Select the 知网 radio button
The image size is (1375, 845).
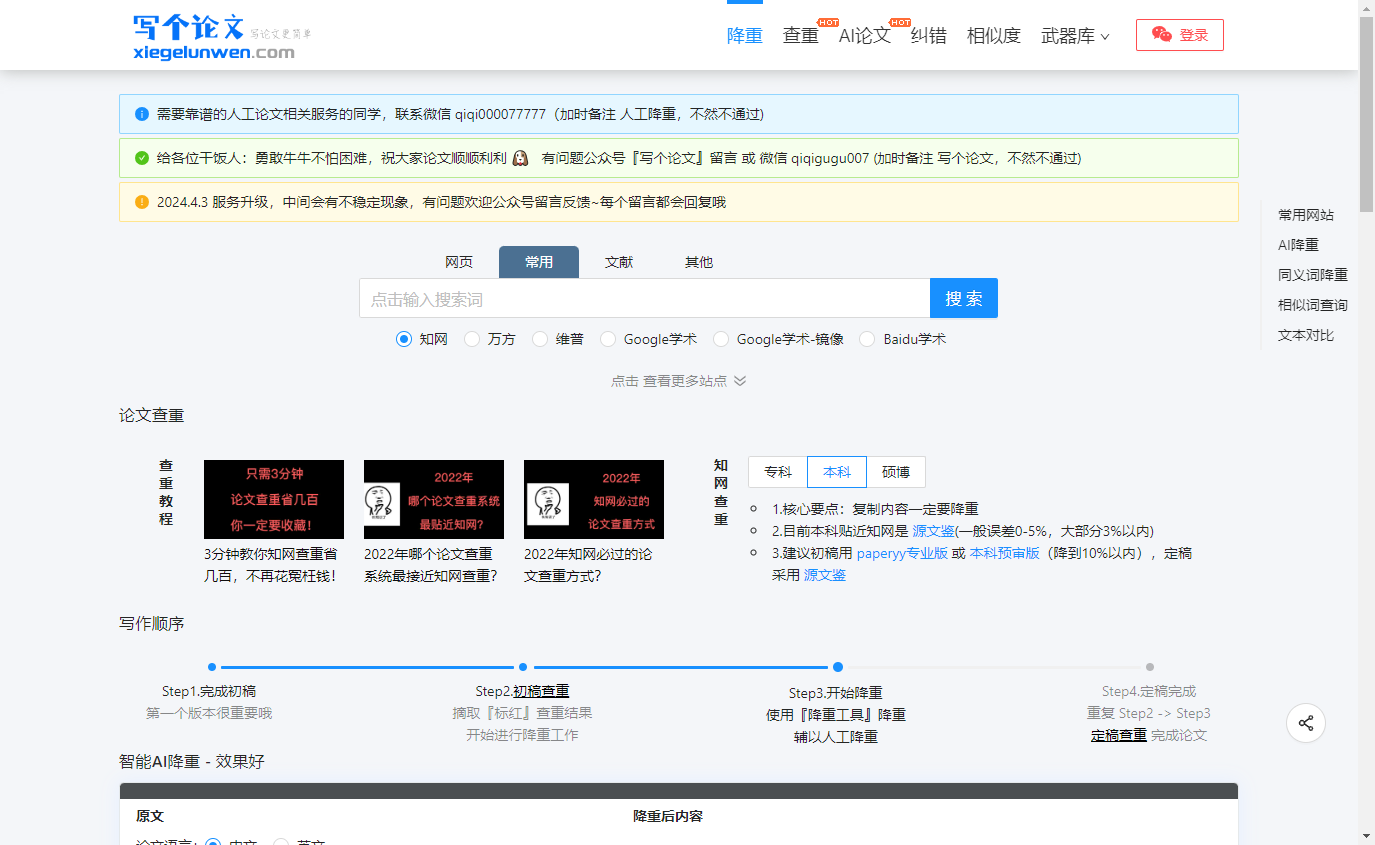click(404, 339)
